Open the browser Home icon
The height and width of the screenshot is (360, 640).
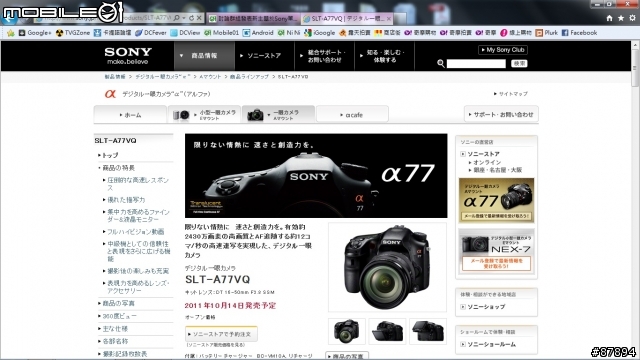(609, 18)
